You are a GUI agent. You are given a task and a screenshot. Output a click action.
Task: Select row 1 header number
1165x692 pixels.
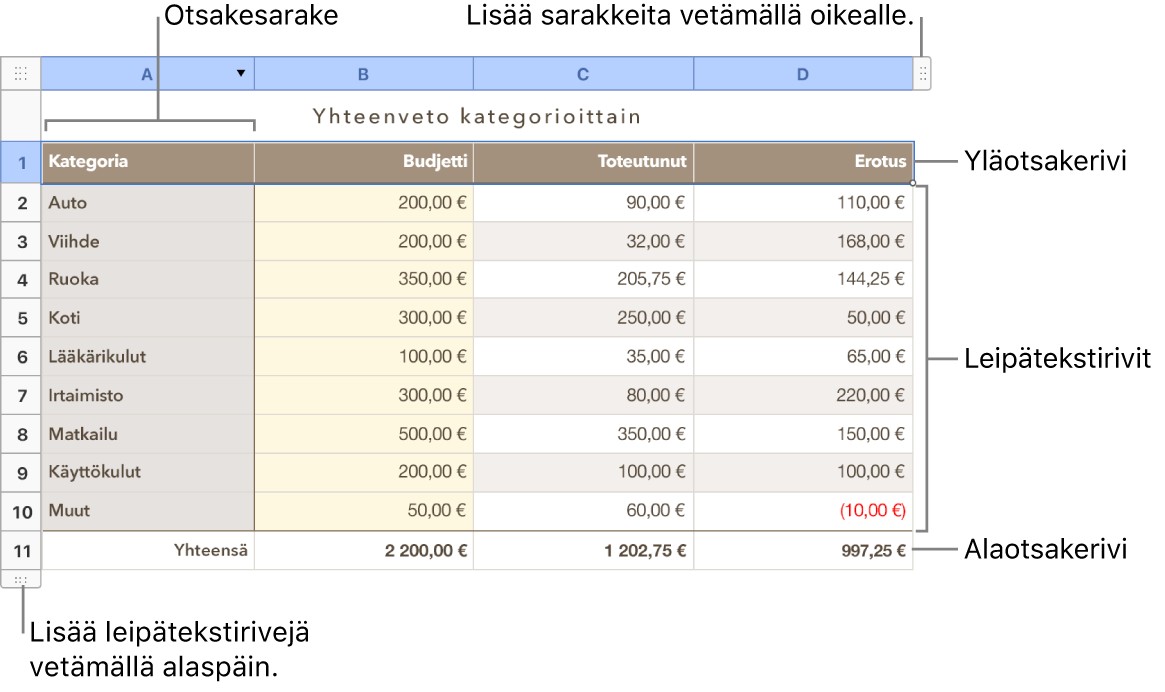(x=22, y=163)
